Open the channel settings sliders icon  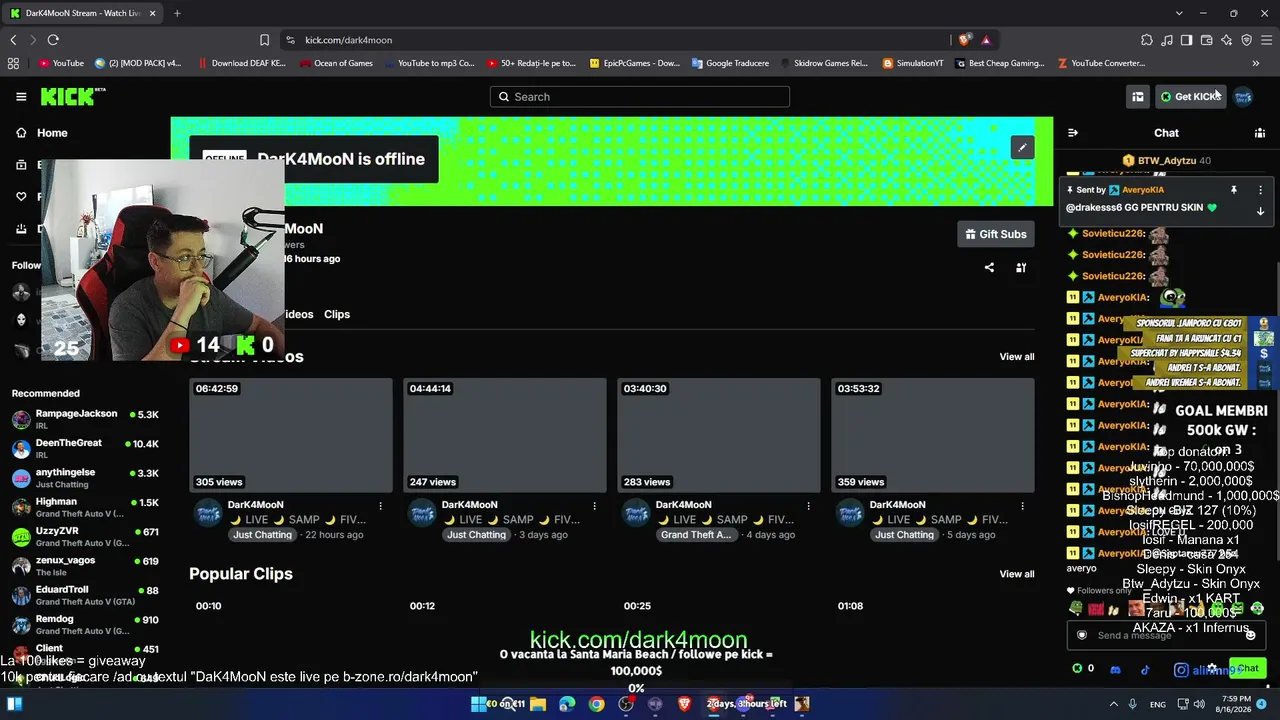(x=1021, y=268)
